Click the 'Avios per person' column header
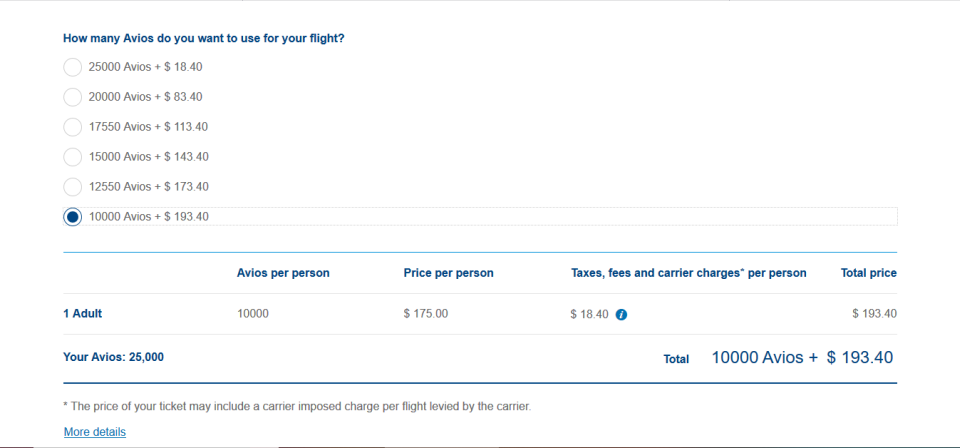 pyautogui.click(x=283, y=273)
